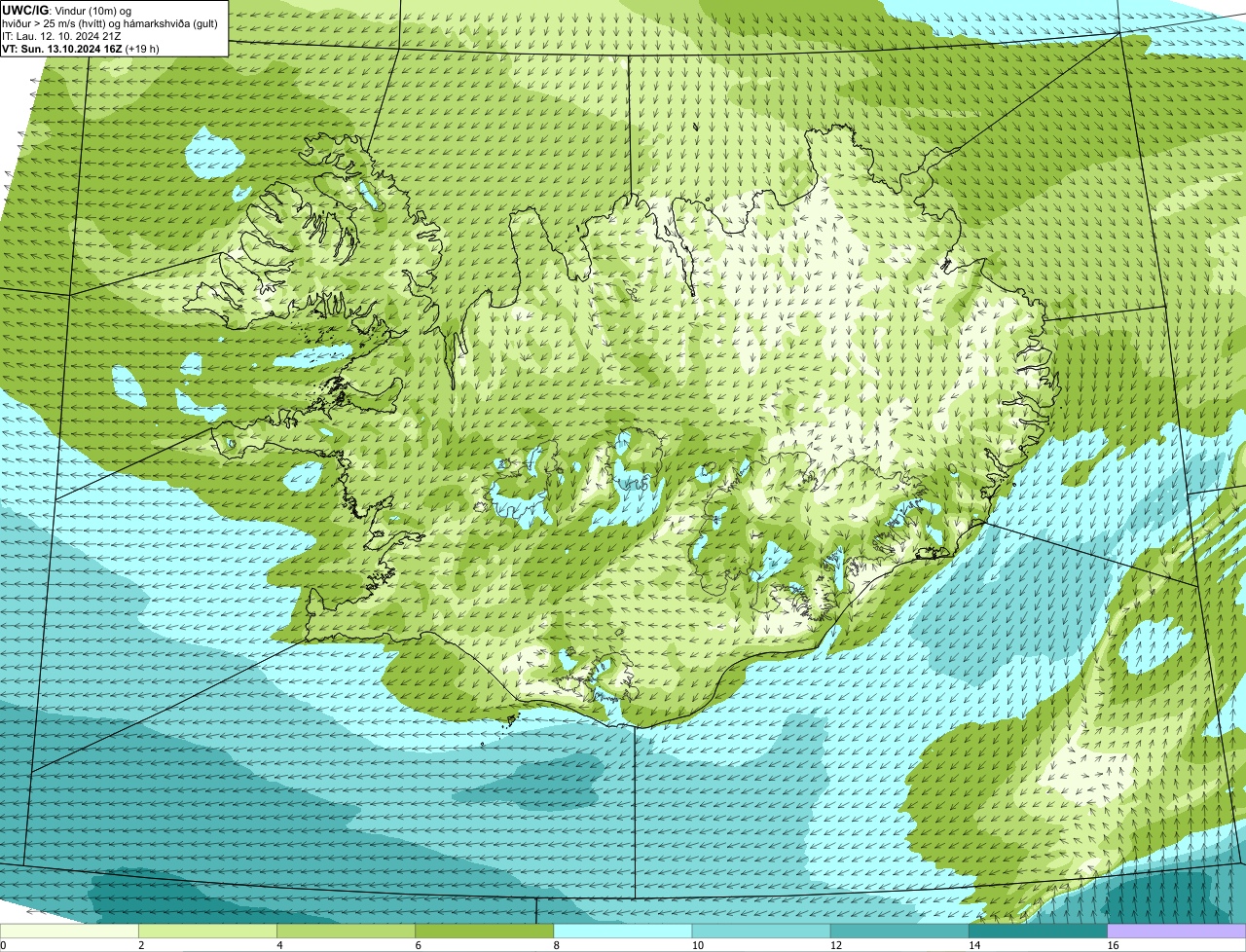Click the '14' label on the colorbar

point(973,945)
